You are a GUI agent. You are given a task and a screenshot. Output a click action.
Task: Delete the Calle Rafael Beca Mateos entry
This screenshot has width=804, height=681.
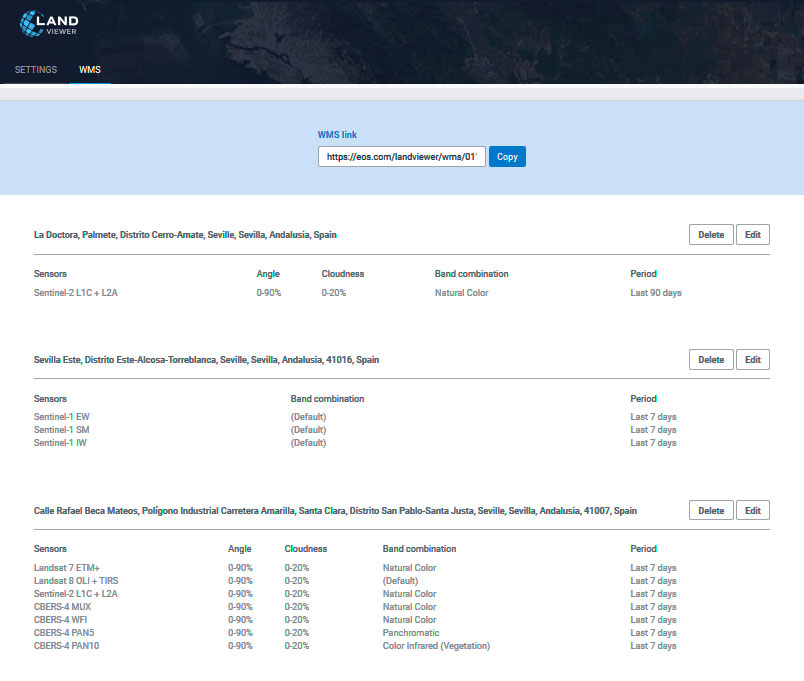coord(711,511)
